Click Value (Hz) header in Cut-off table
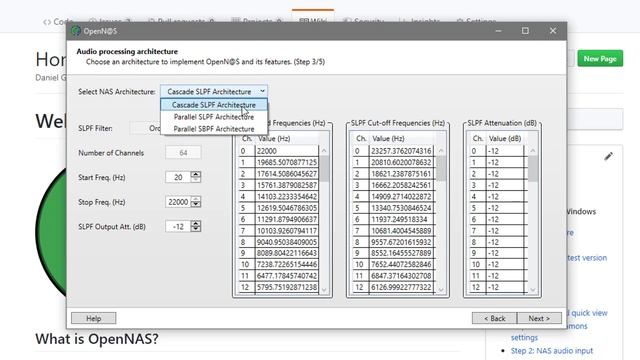 pyautogui.click(x=388, y=138)
